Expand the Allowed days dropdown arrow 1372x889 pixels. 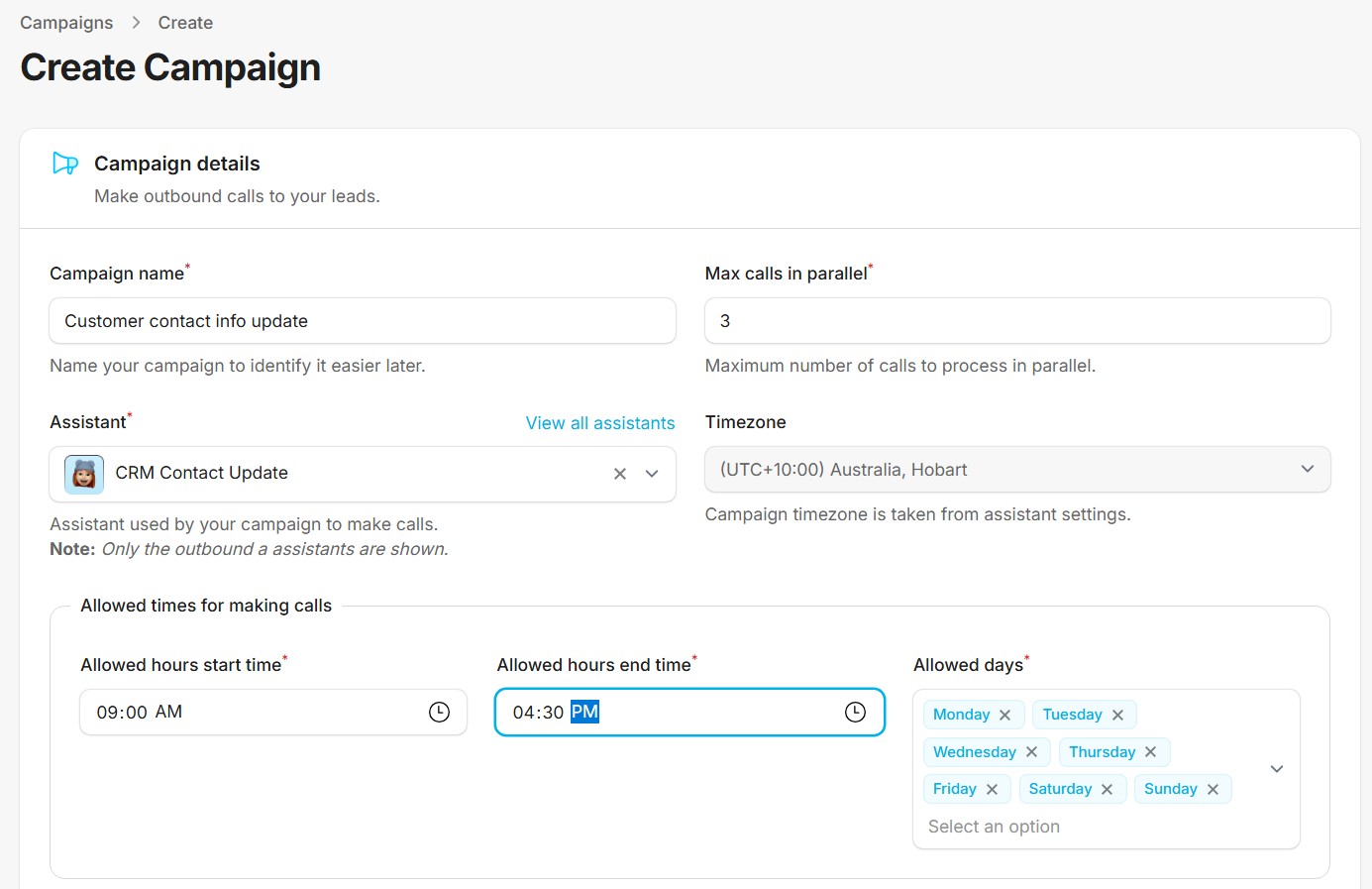coord(1277,769)
